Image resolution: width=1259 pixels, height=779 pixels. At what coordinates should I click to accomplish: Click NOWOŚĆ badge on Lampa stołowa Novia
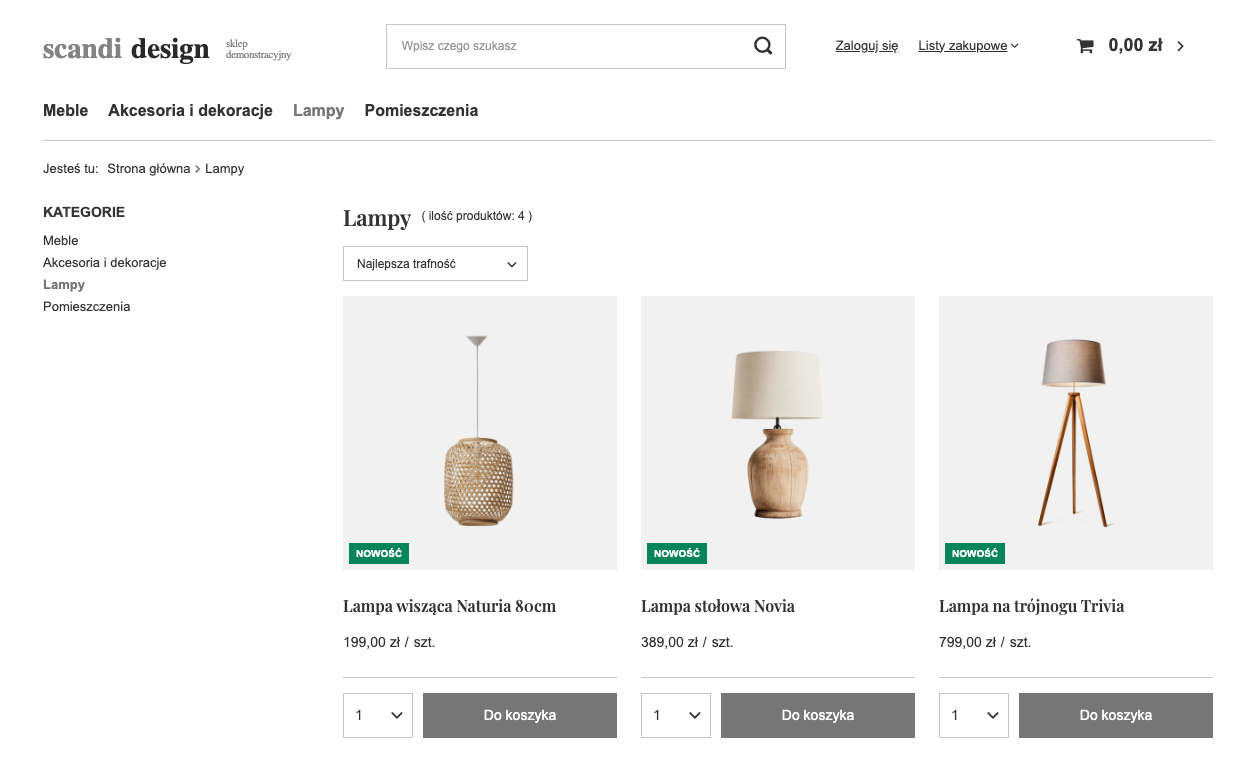(x=677, y=553)
